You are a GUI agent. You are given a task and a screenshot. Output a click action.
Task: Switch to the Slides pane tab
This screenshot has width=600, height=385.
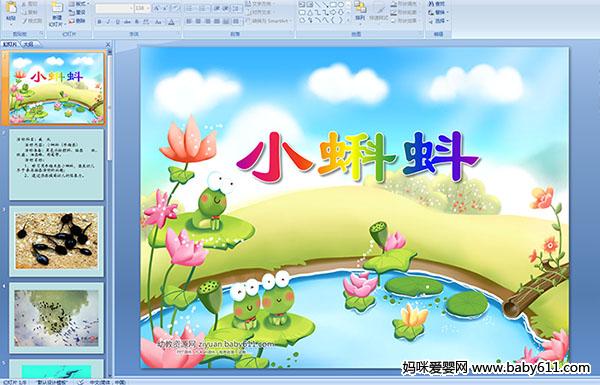click(10, 44)
